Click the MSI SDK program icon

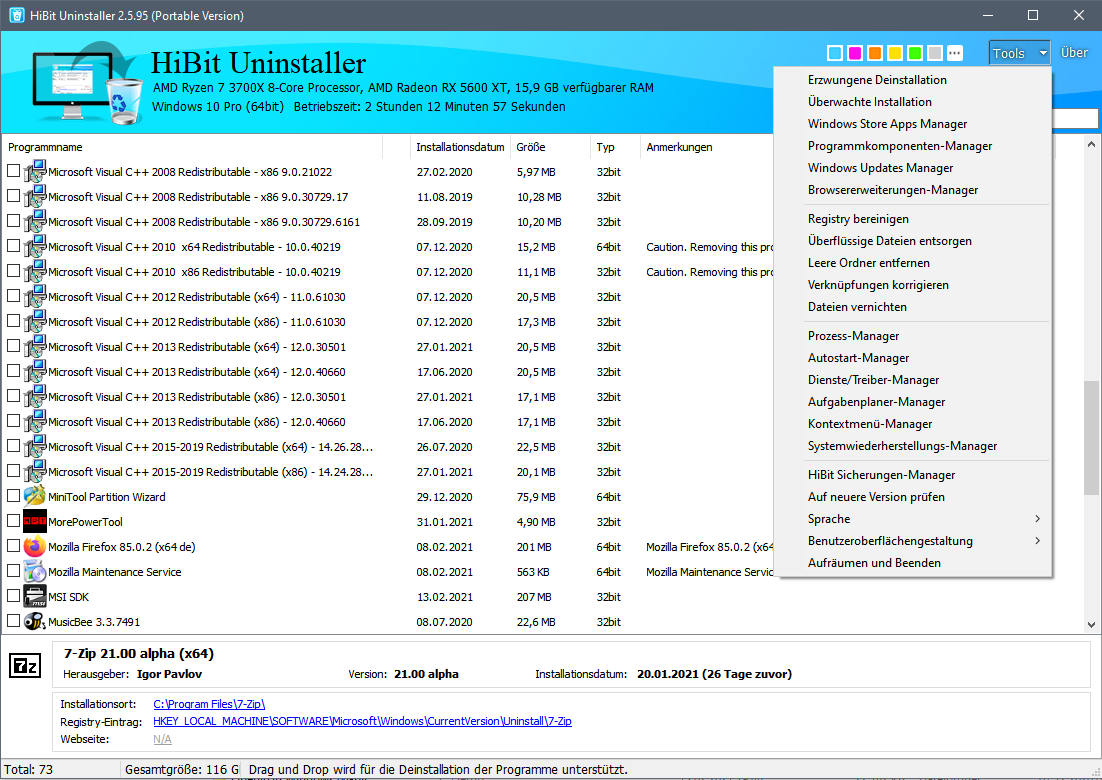click(34, 597)
